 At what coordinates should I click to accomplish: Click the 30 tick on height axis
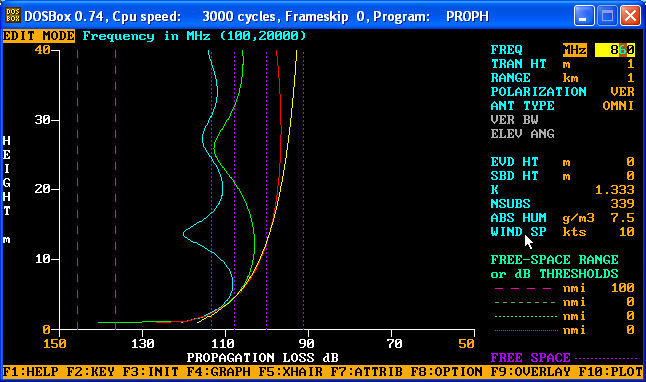point(42,120)
